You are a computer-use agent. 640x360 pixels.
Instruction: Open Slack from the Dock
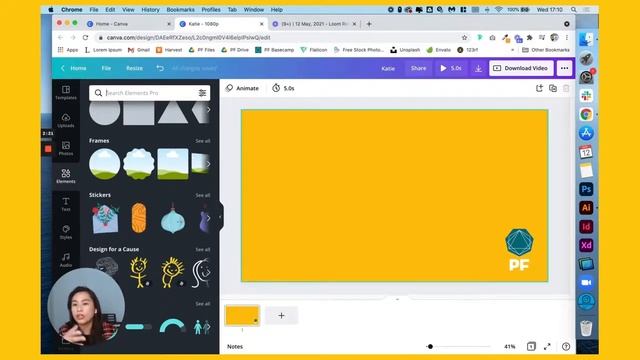pos(586,96)
